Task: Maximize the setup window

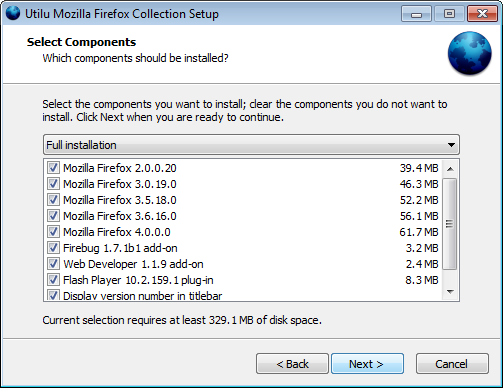Action: (449, 14)
